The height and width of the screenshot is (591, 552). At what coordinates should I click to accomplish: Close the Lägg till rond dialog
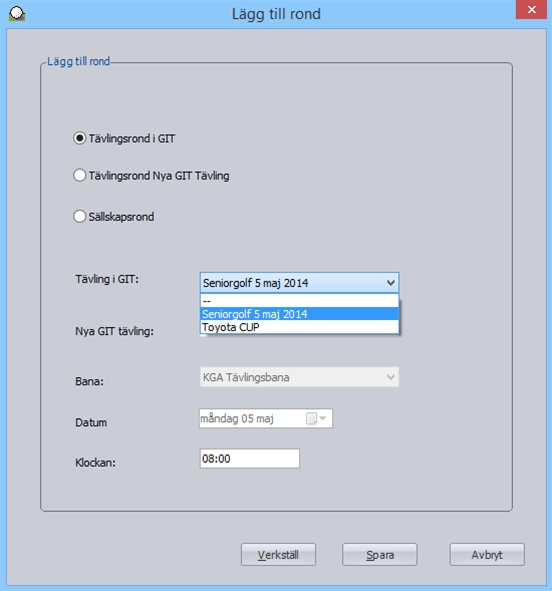click(531, 9)
